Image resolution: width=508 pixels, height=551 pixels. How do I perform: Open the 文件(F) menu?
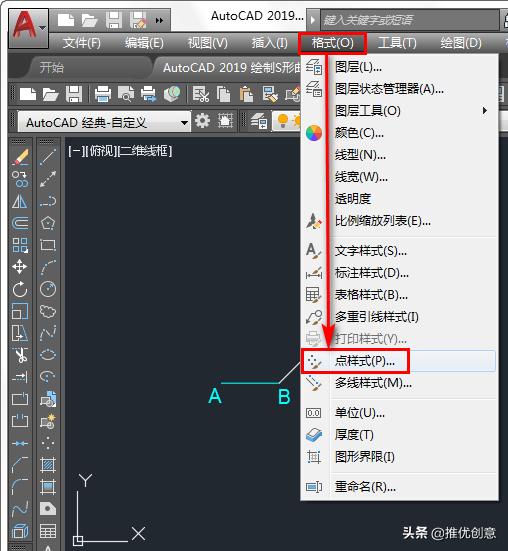(82, 43)
